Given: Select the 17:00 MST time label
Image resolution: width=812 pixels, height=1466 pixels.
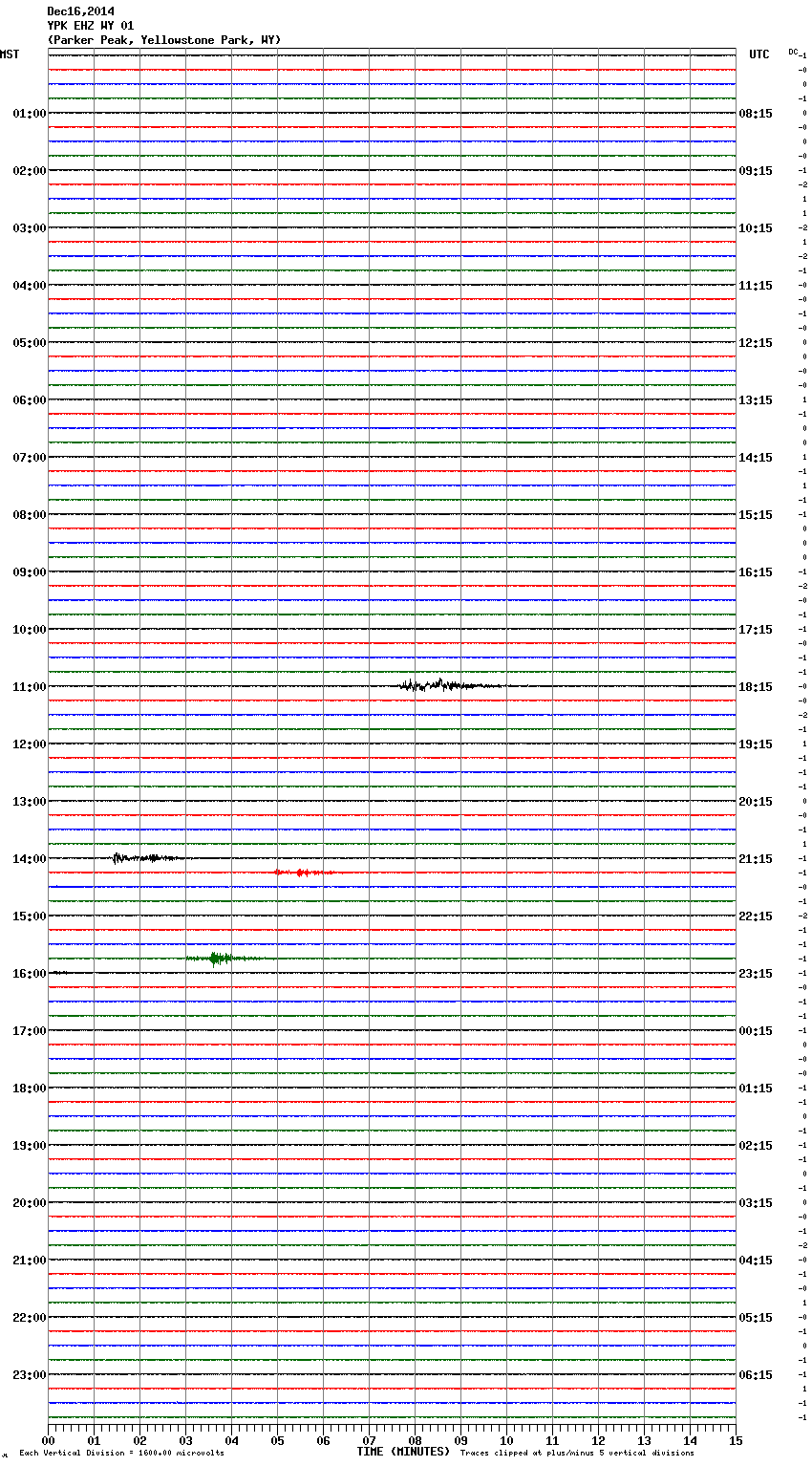Looking at the screenshot, I should coord(30,1031).
